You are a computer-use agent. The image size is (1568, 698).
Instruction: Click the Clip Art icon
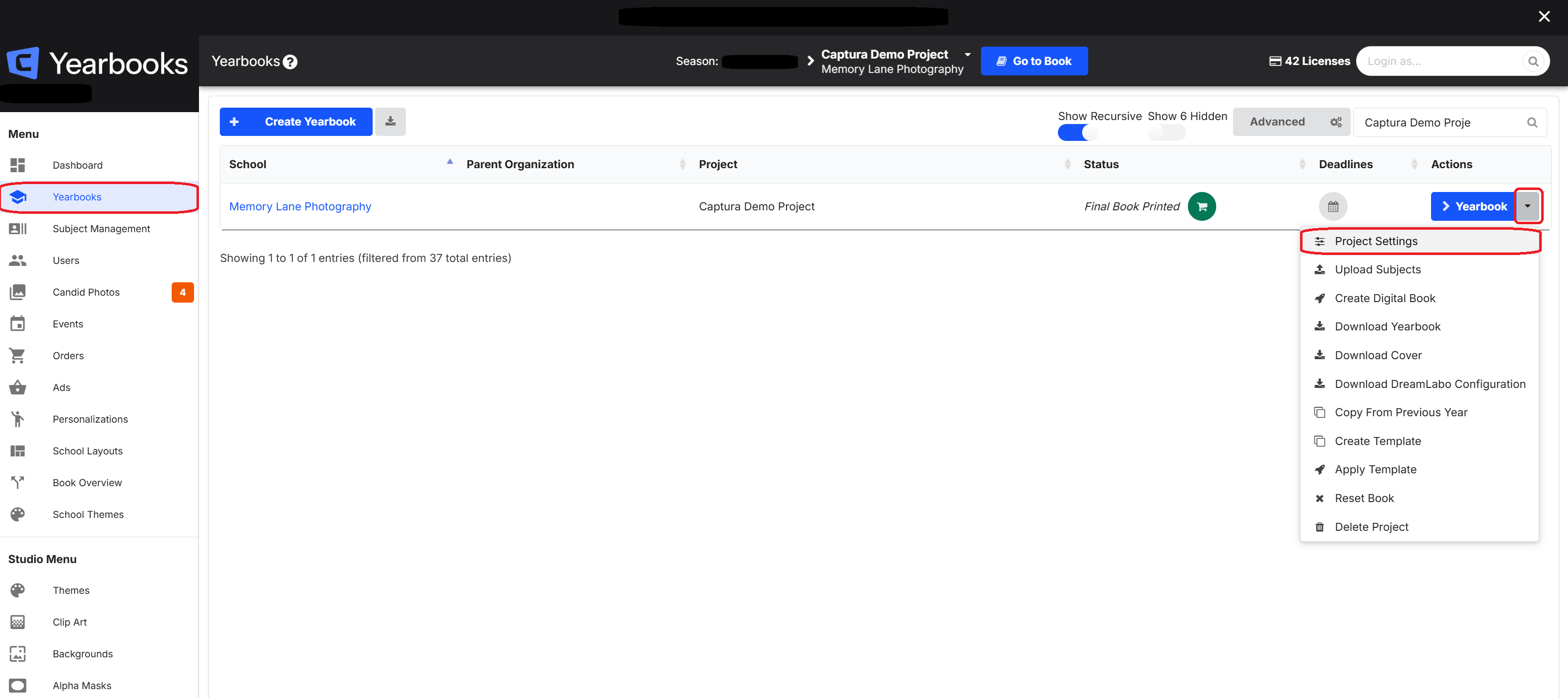pos(18,622)
